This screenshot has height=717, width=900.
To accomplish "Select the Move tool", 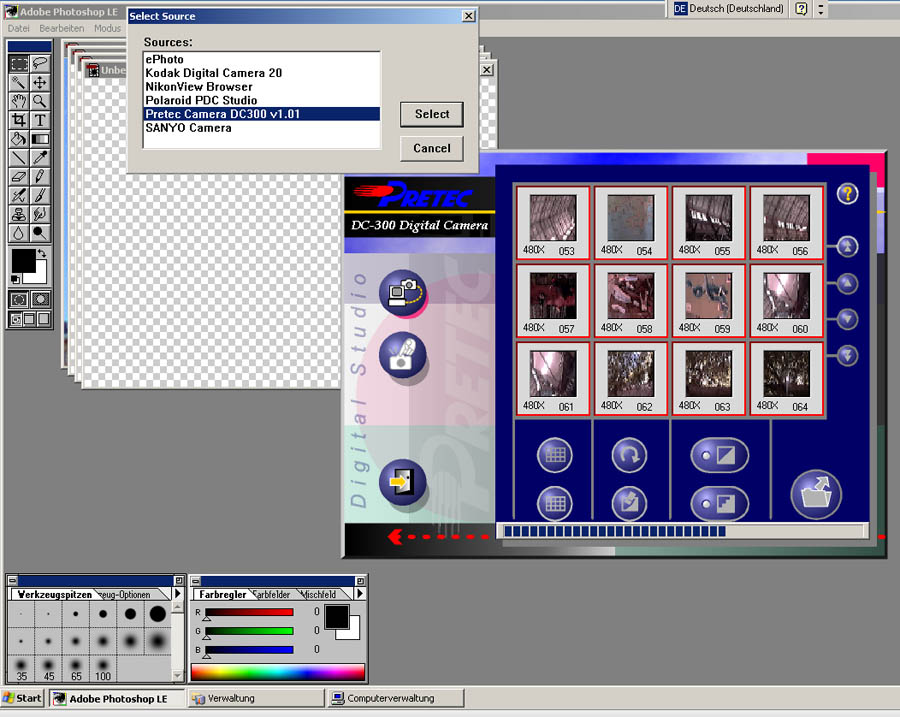I will tap(40, 83).
